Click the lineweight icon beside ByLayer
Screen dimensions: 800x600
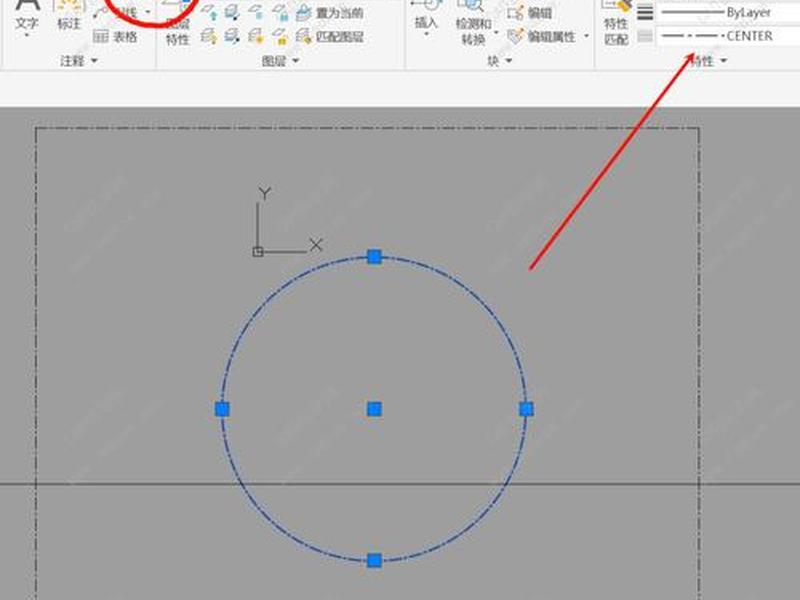[645, 12]
